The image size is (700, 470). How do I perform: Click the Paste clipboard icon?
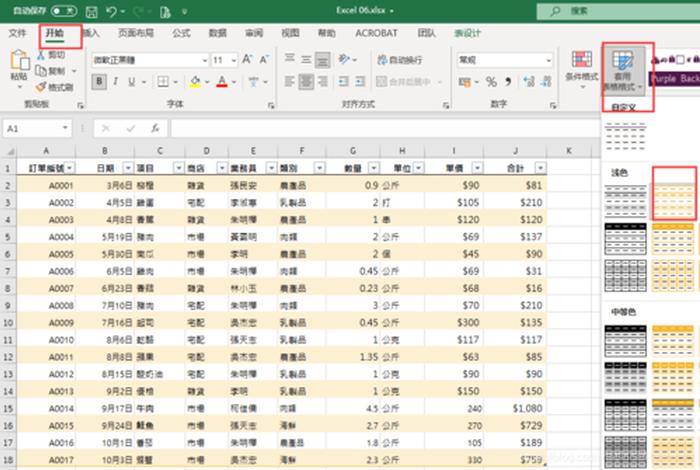(20, 60)
